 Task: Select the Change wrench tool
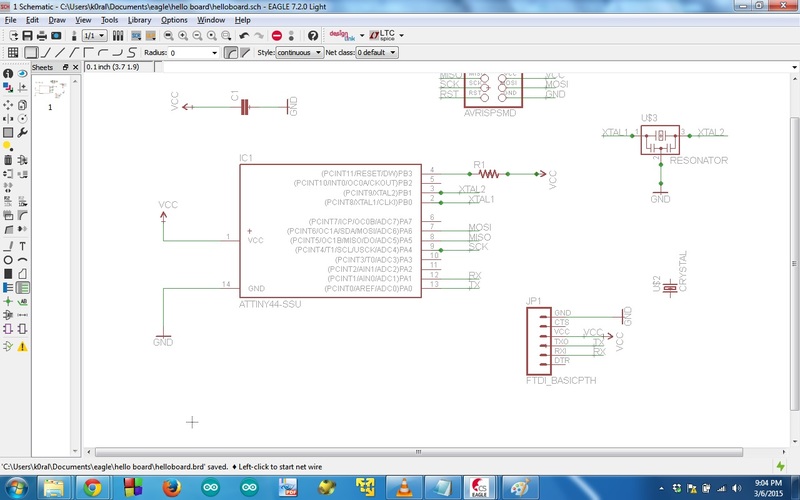point(22,133)
